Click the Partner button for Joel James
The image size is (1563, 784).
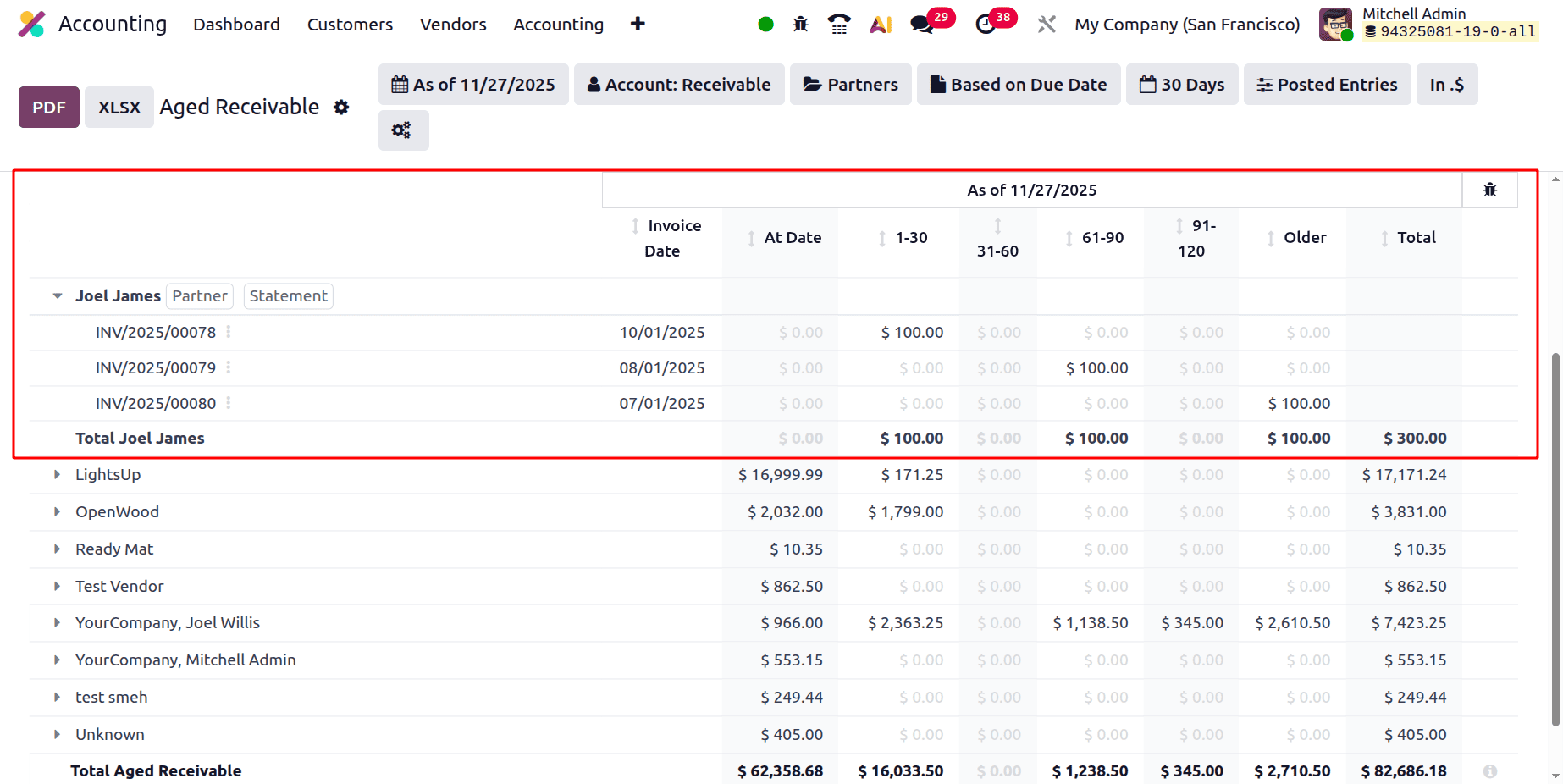[200, 296]
